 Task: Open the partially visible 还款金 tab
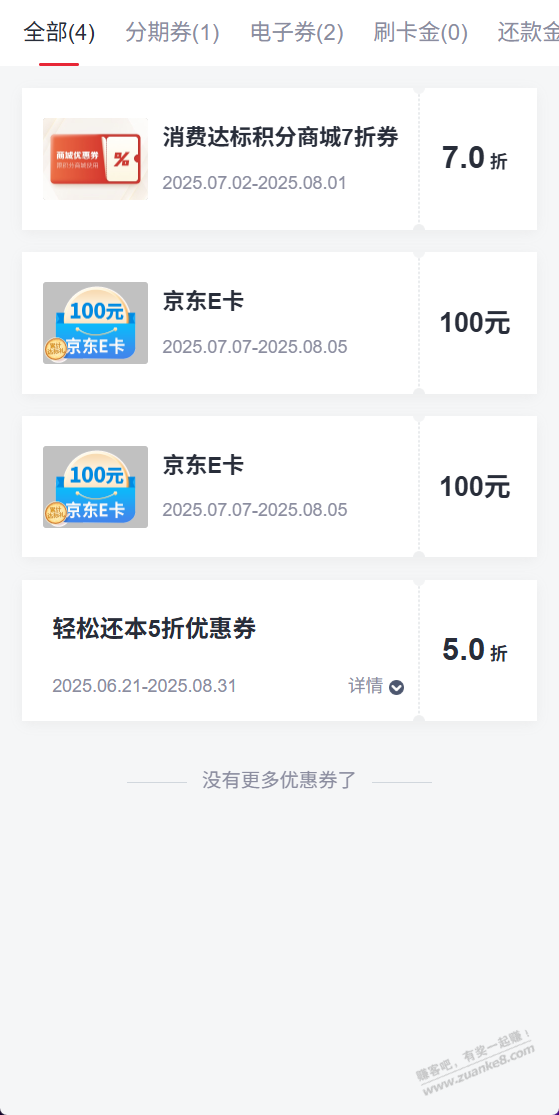528,33
